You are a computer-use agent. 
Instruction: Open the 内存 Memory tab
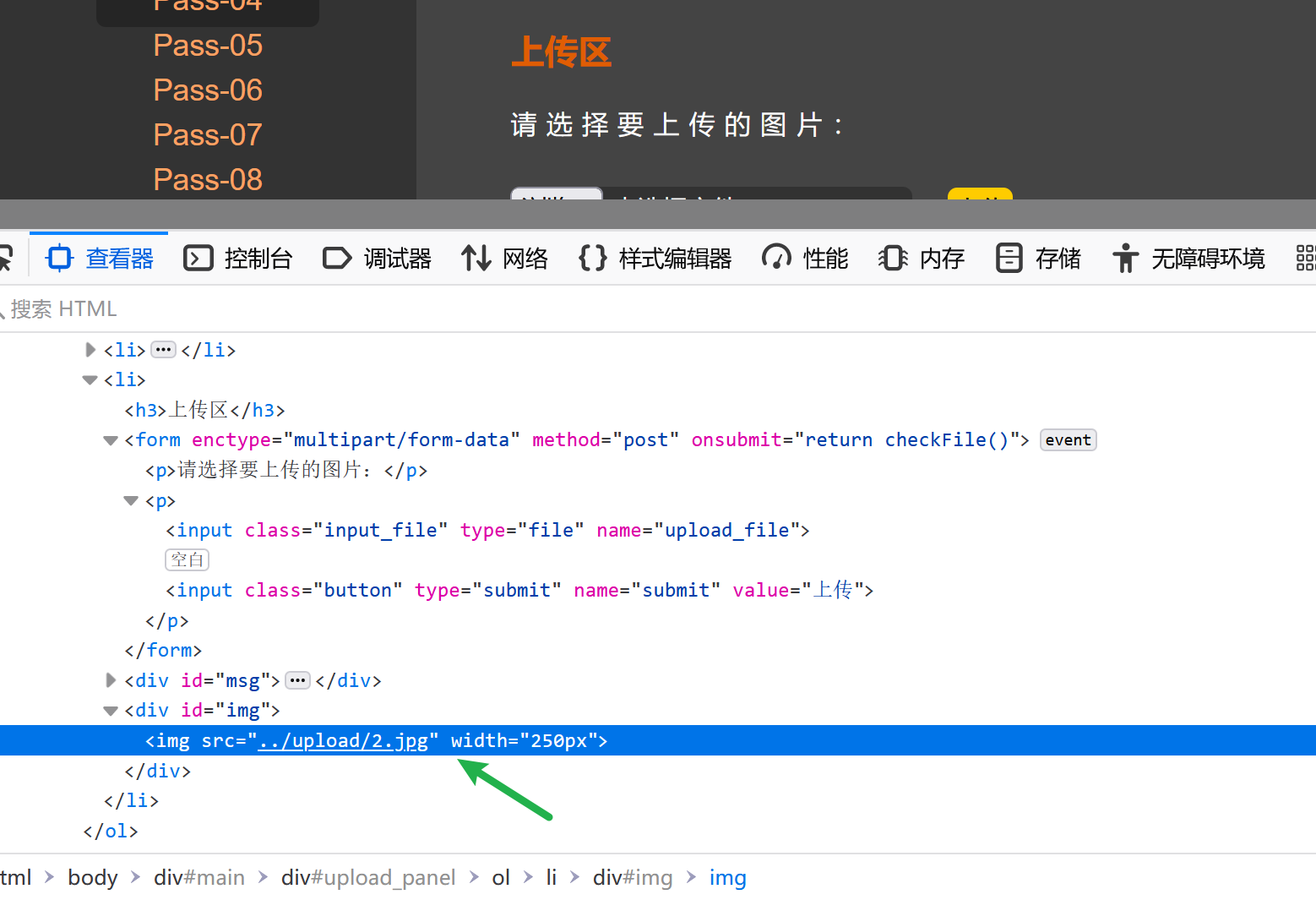click(922, 258)
